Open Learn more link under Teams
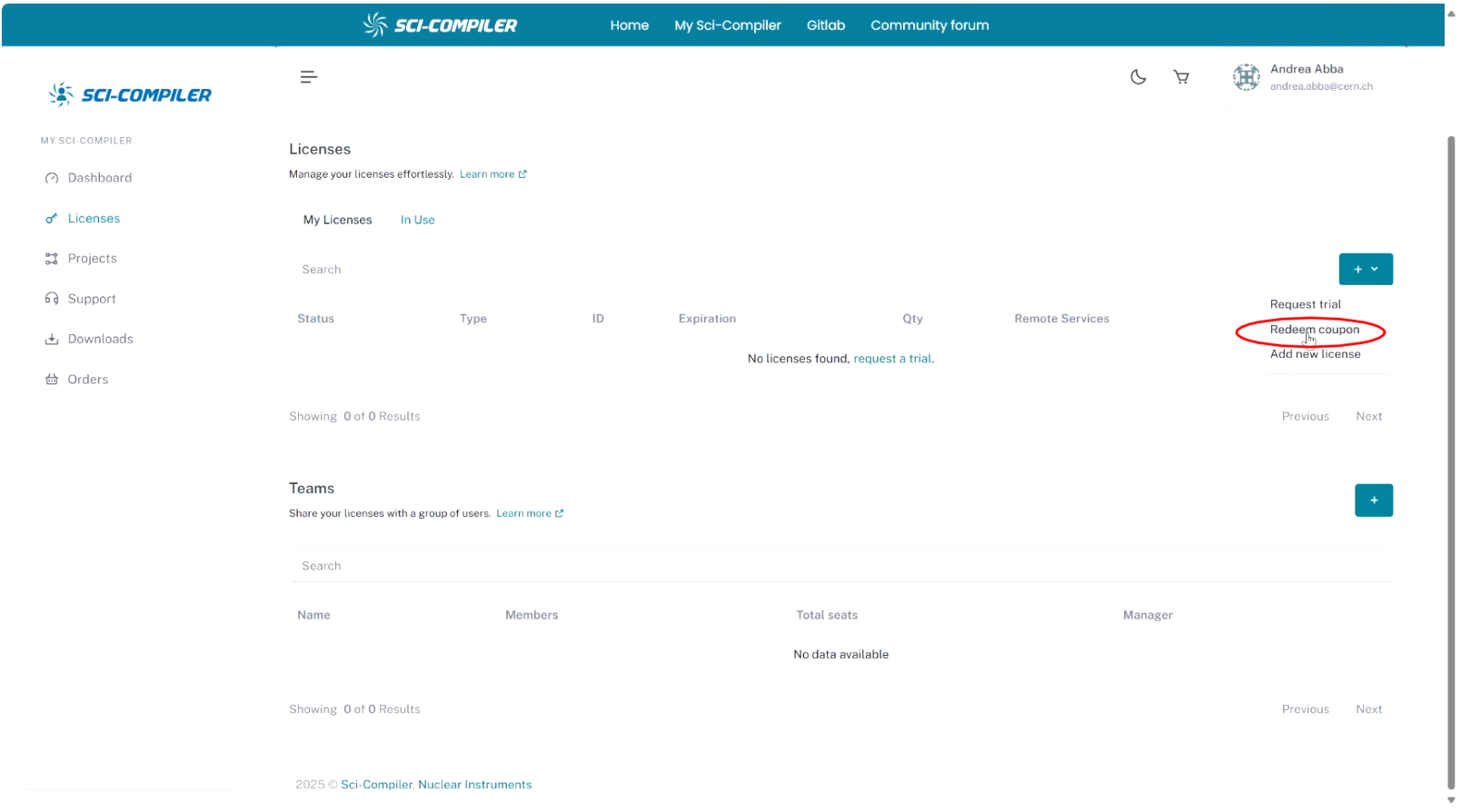This screenshot has height=812, width=1461. [530, 514]
